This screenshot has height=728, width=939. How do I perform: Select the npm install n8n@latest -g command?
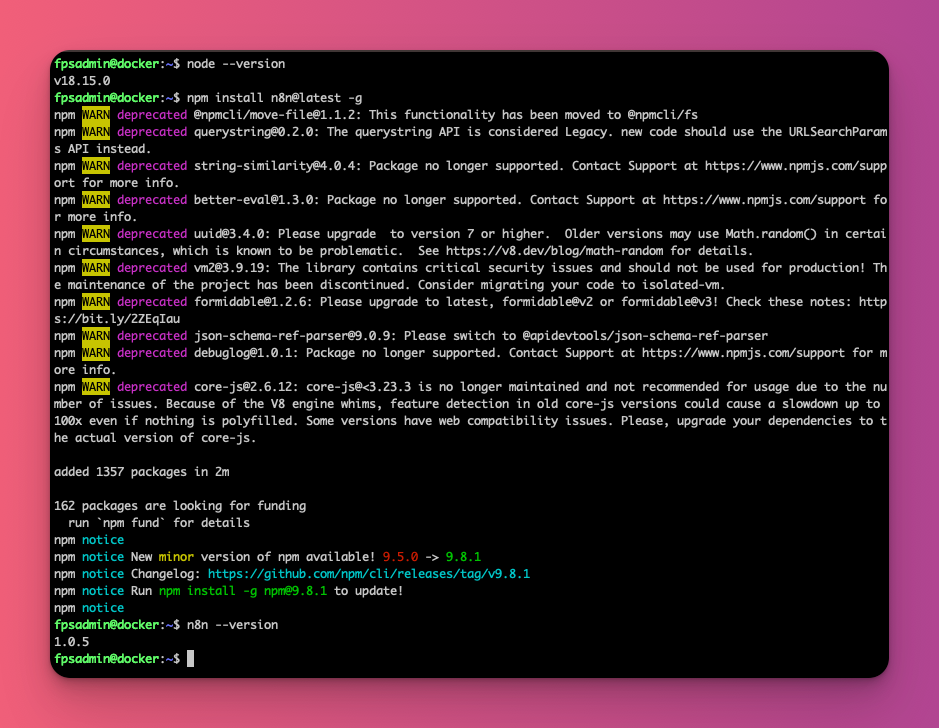(277, 97)
